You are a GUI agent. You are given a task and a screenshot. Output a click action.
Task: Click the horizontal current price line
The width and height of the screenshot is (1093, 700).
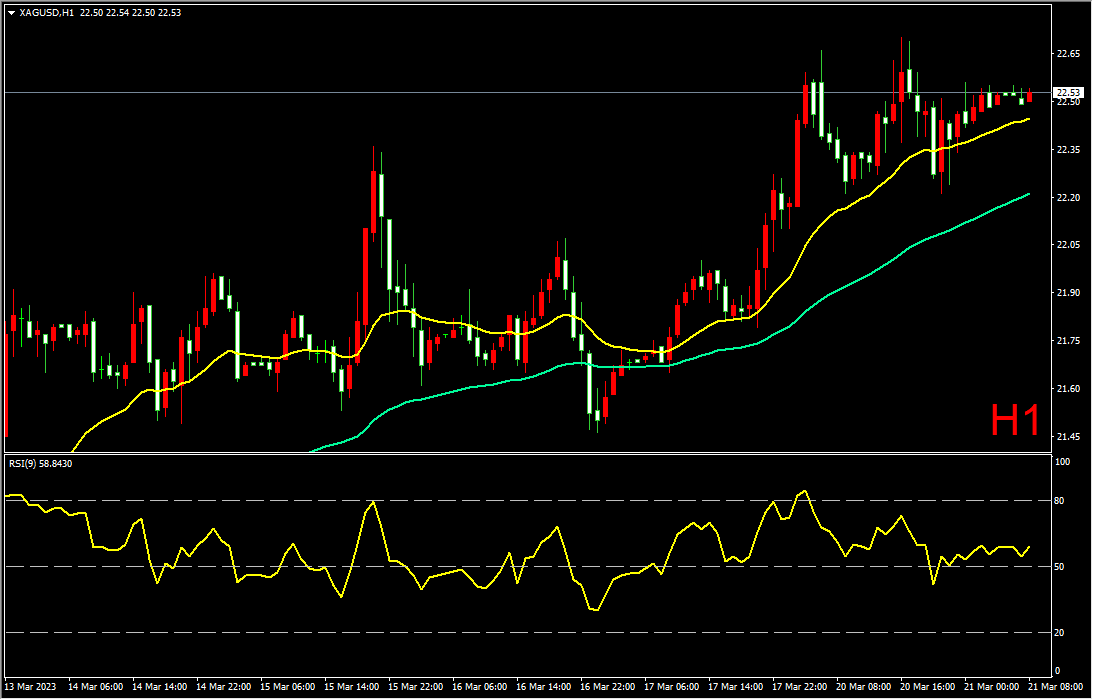pyautogui.click(x=528, y=92)
